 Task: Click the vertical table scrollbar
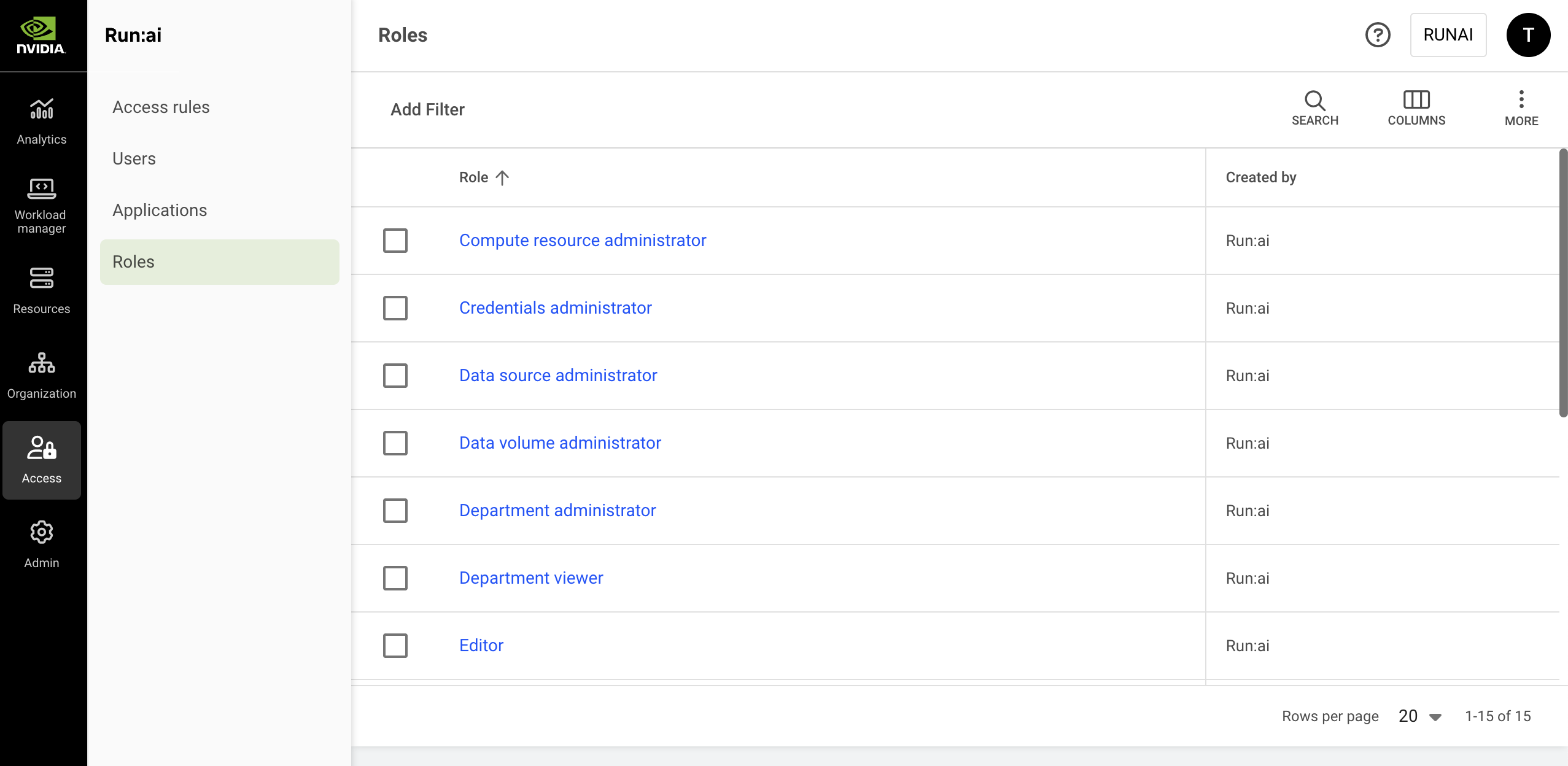click(x=1563, y=282)
